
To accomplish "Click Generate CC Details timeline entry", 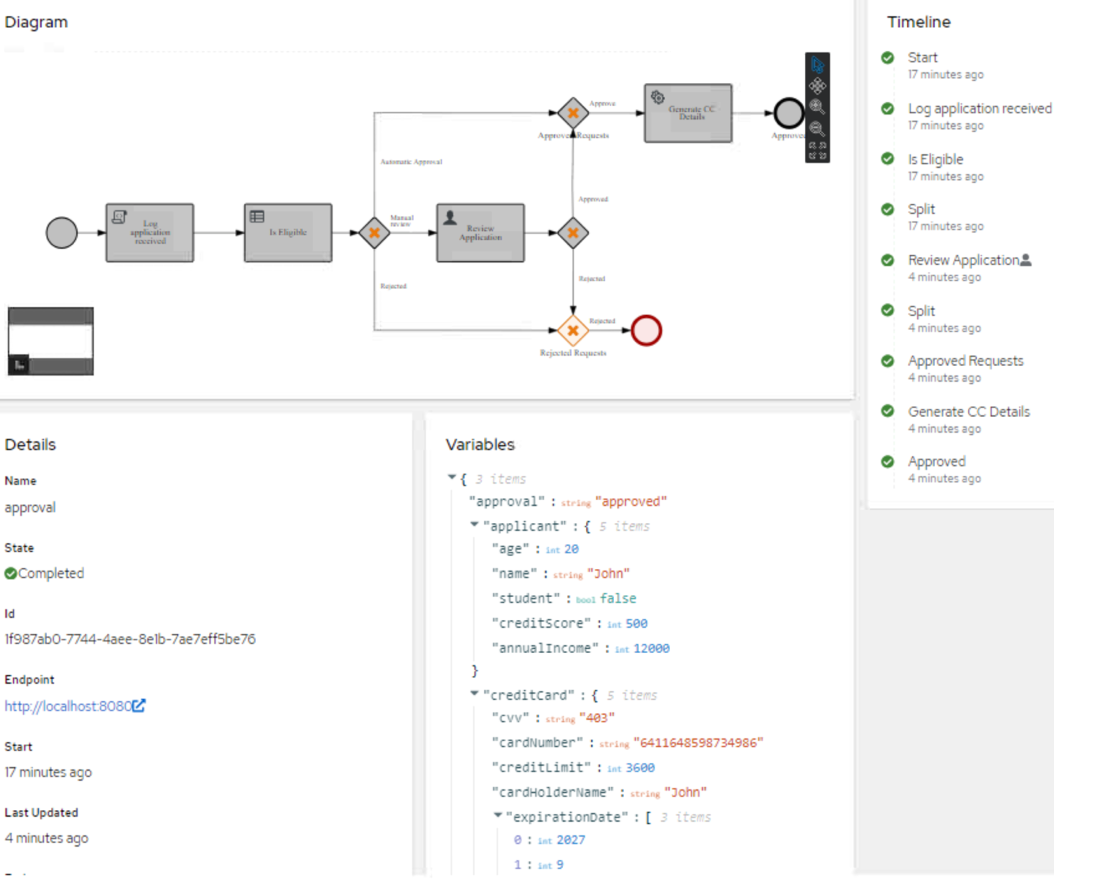I will point(969,412).
